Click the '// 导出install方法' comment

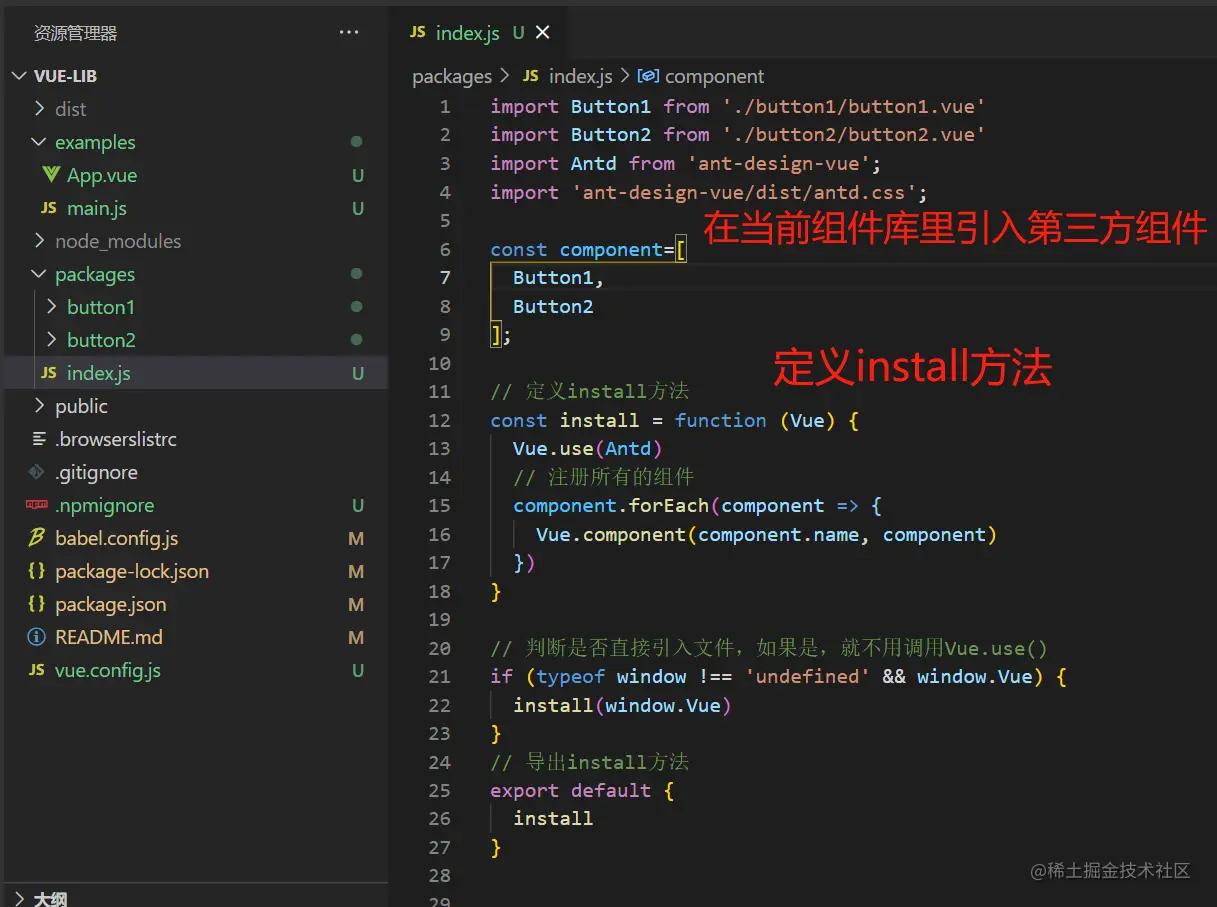point(589,762)
